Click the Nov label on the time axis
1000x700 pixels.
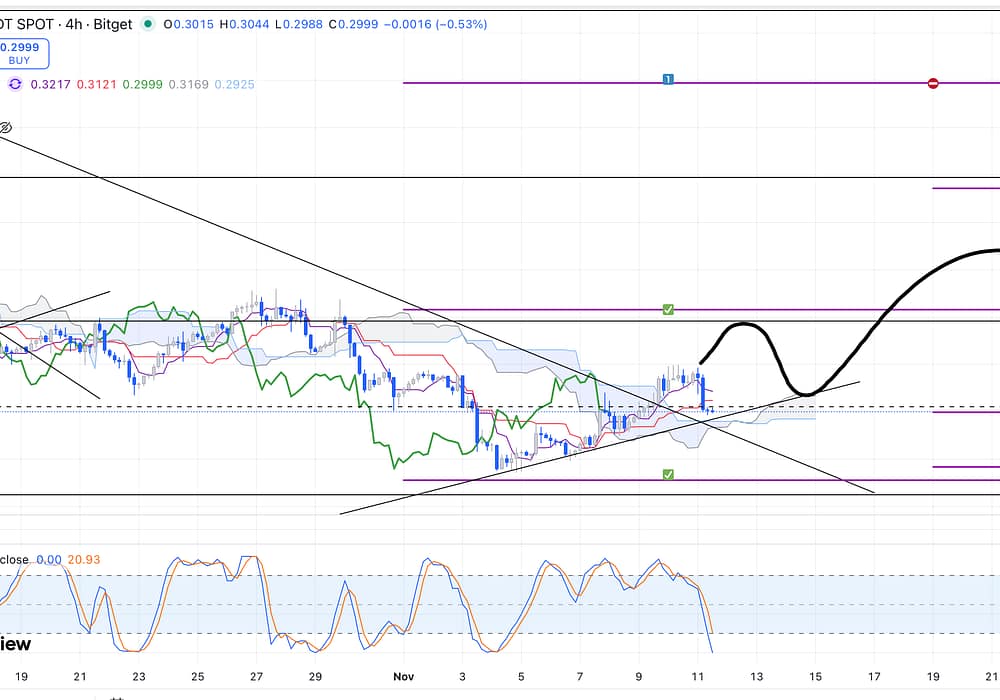click(x=403, y=676)
